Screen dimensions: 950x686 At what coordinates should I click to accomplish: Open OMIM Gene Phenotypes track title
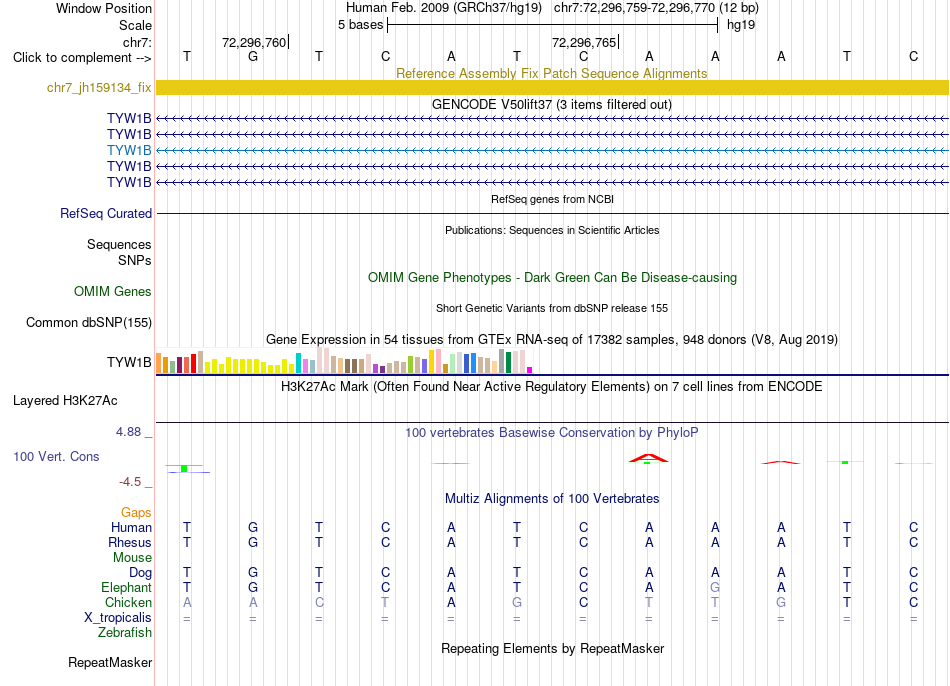(x=552, y=278)
